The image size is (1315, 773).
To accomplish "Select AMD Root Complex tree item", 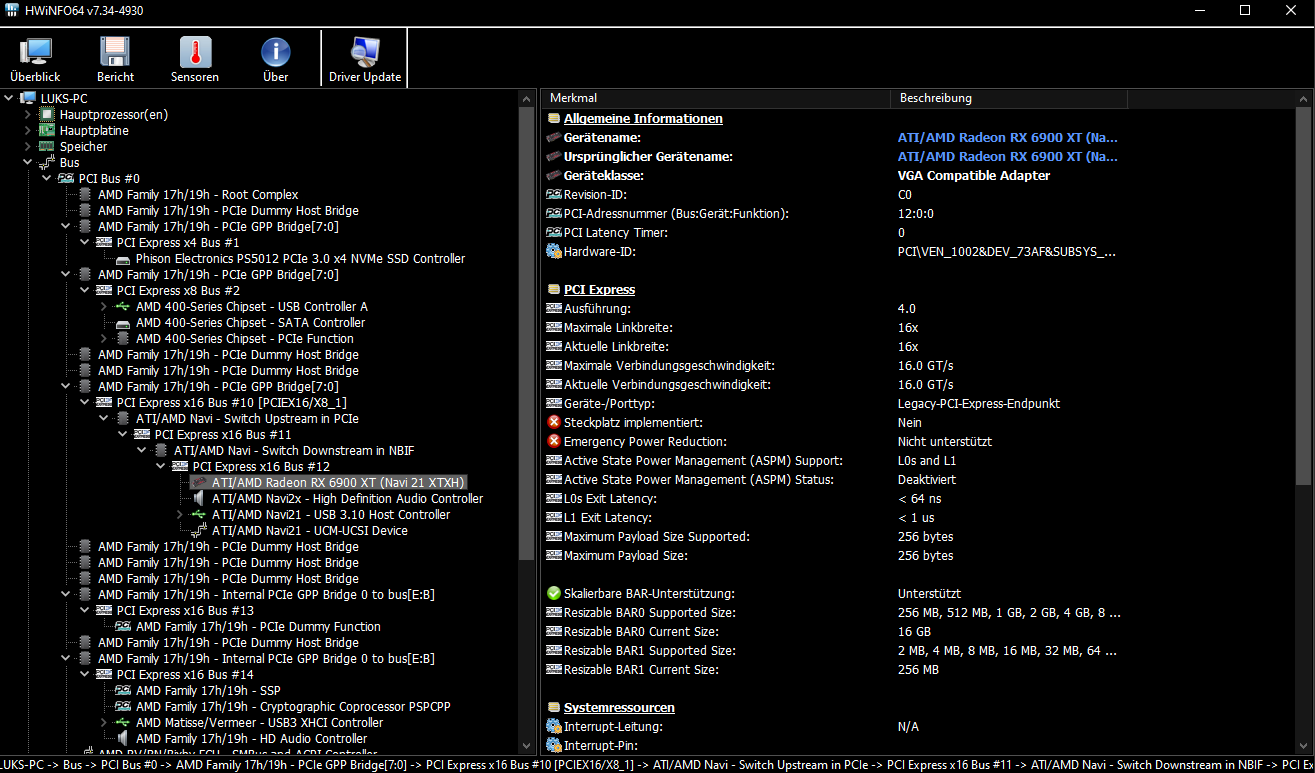I will [198, 195].
